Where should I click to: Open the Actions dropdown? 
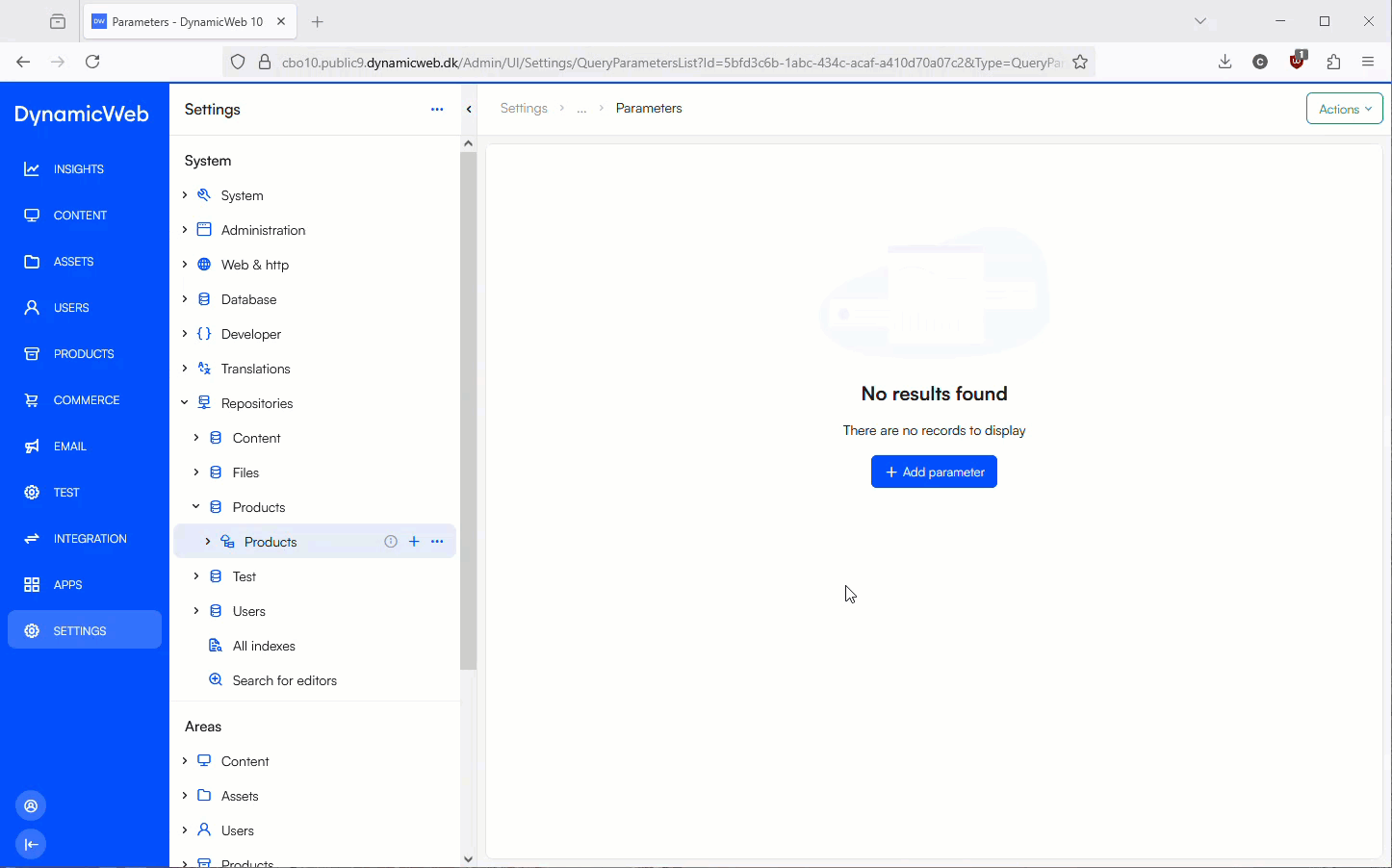(1344, 108)
